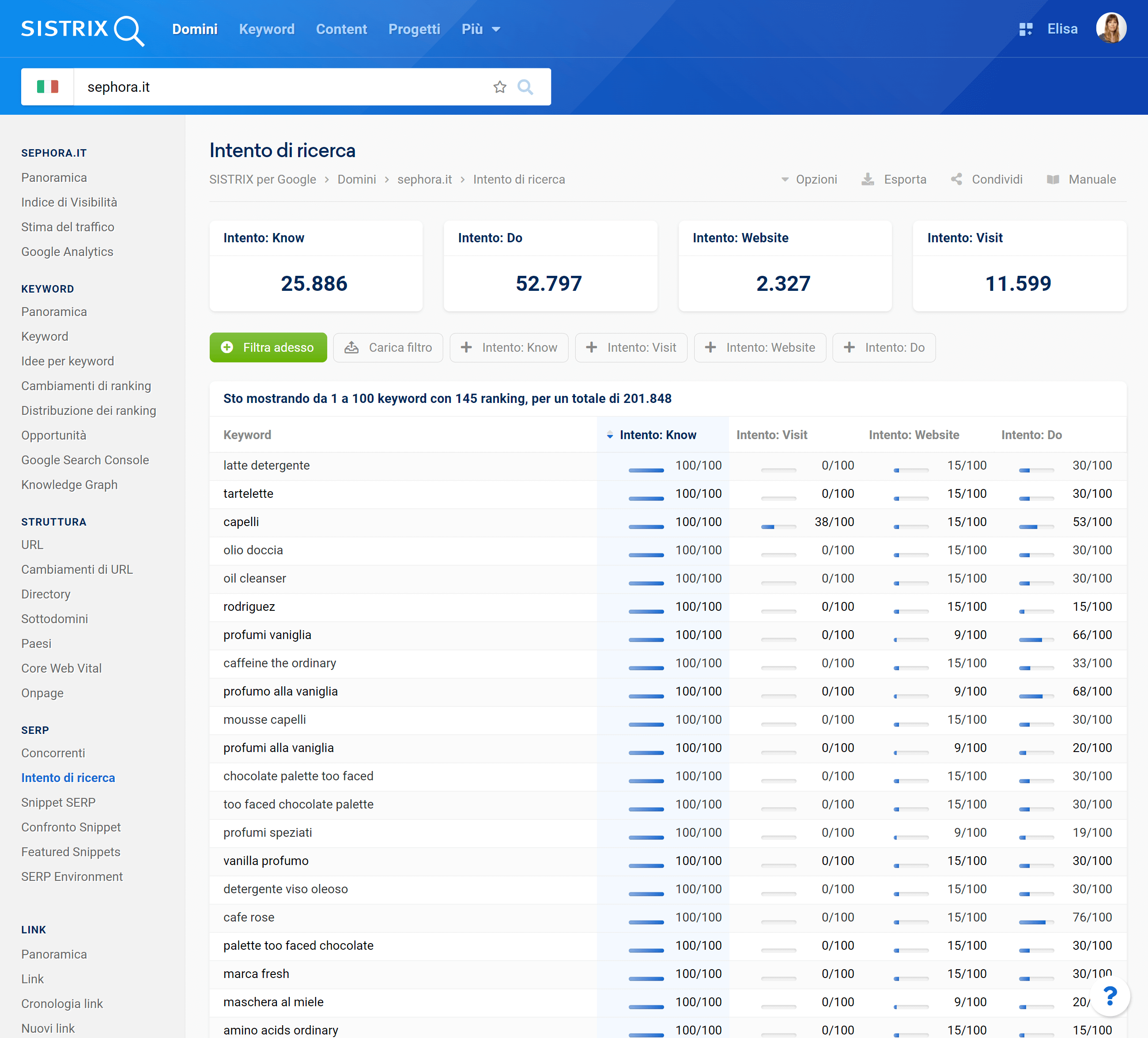The image size is (1148, 1038).
Task: Open SERP Environment sidebar item
Action: pos(72,876)
